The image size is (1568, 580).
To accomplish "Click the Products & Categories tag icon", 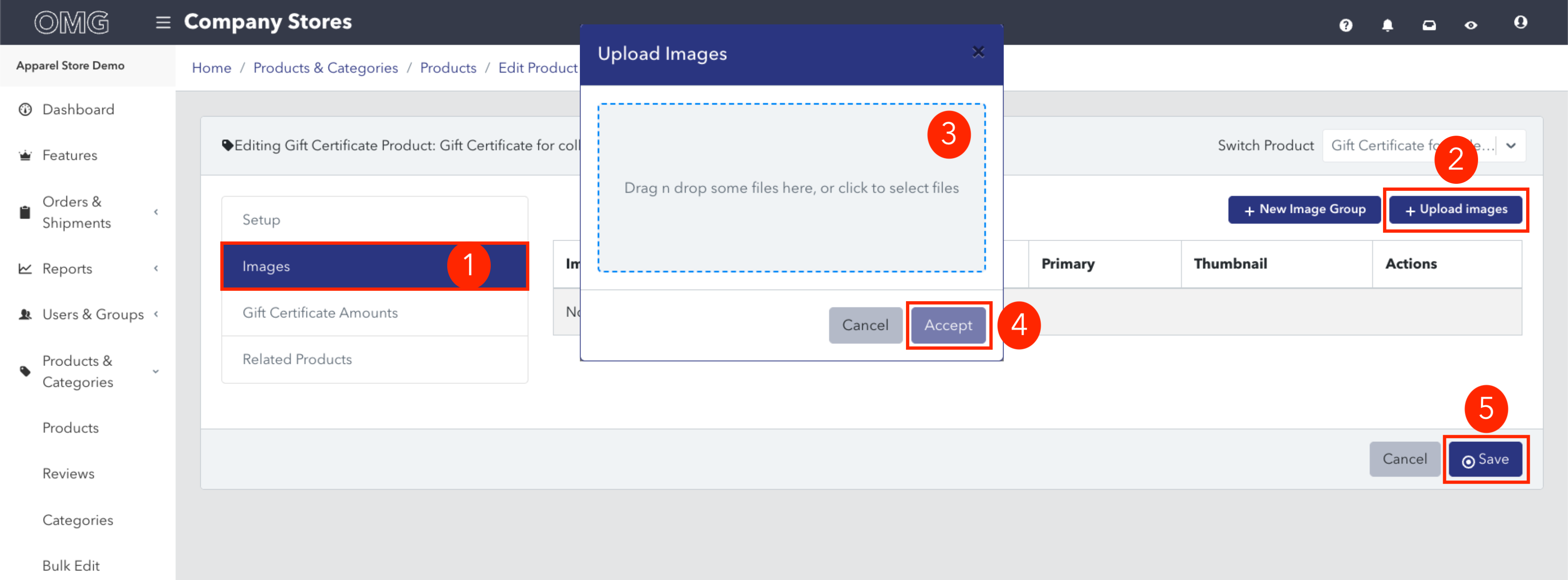I will tap(25, 371).
